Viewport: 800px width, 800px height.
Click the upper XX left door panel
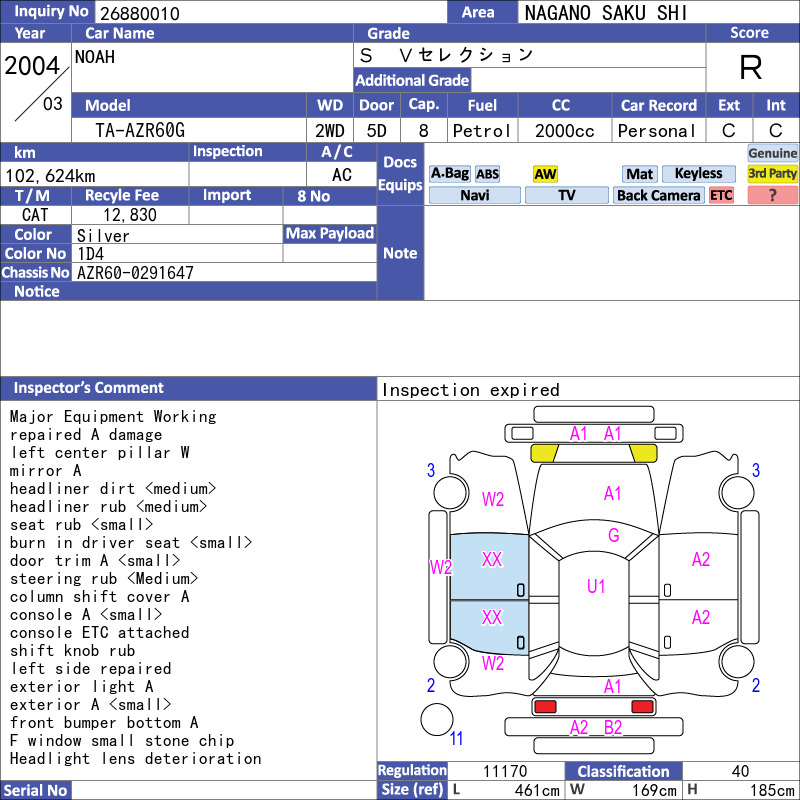[491, 560]
